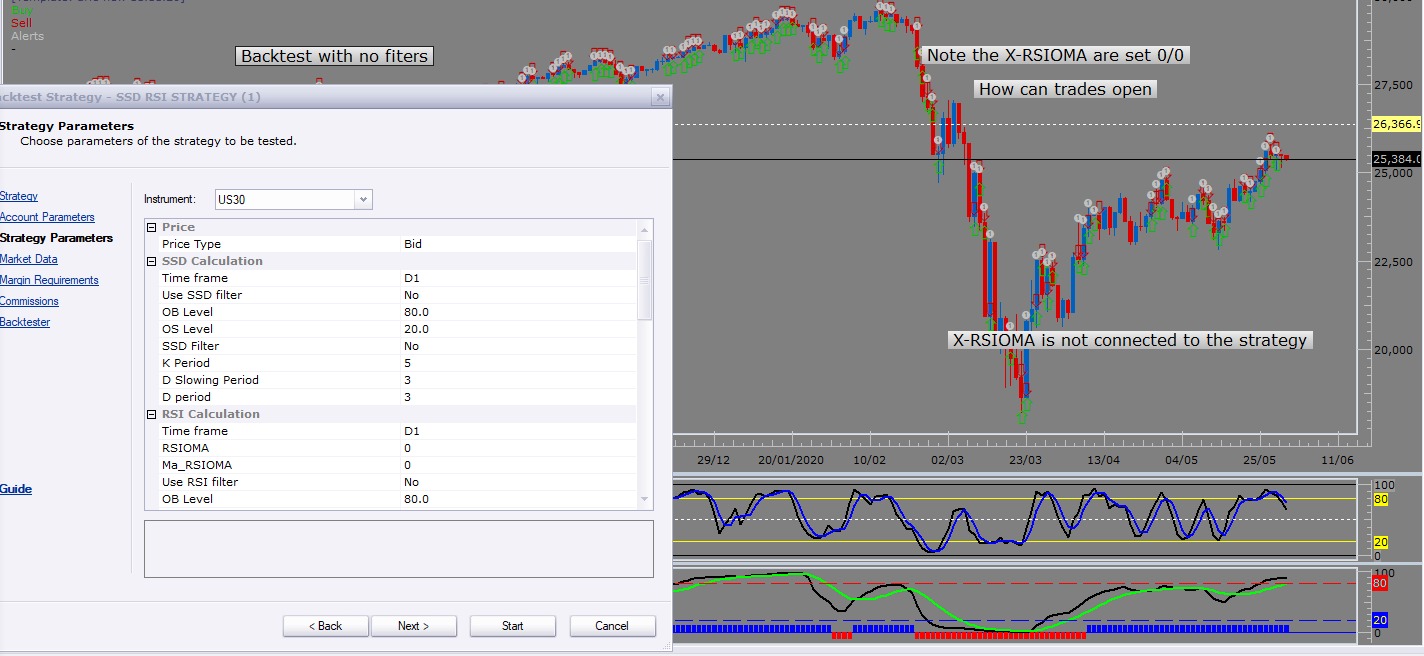Click the RSIOMA parameter value field

[518, 448]
